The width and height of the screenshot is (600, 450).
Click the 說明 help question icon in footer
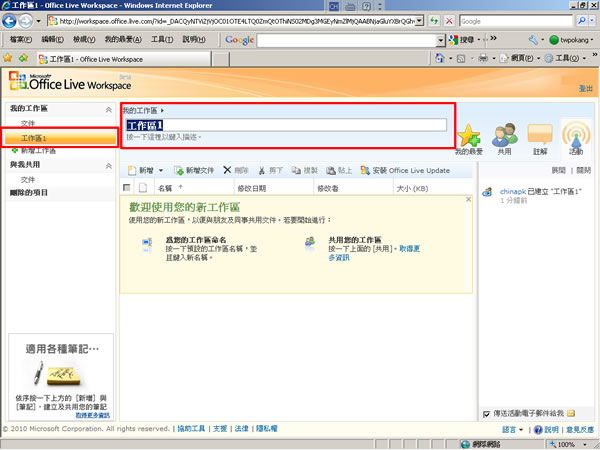(x=538, y=430)
